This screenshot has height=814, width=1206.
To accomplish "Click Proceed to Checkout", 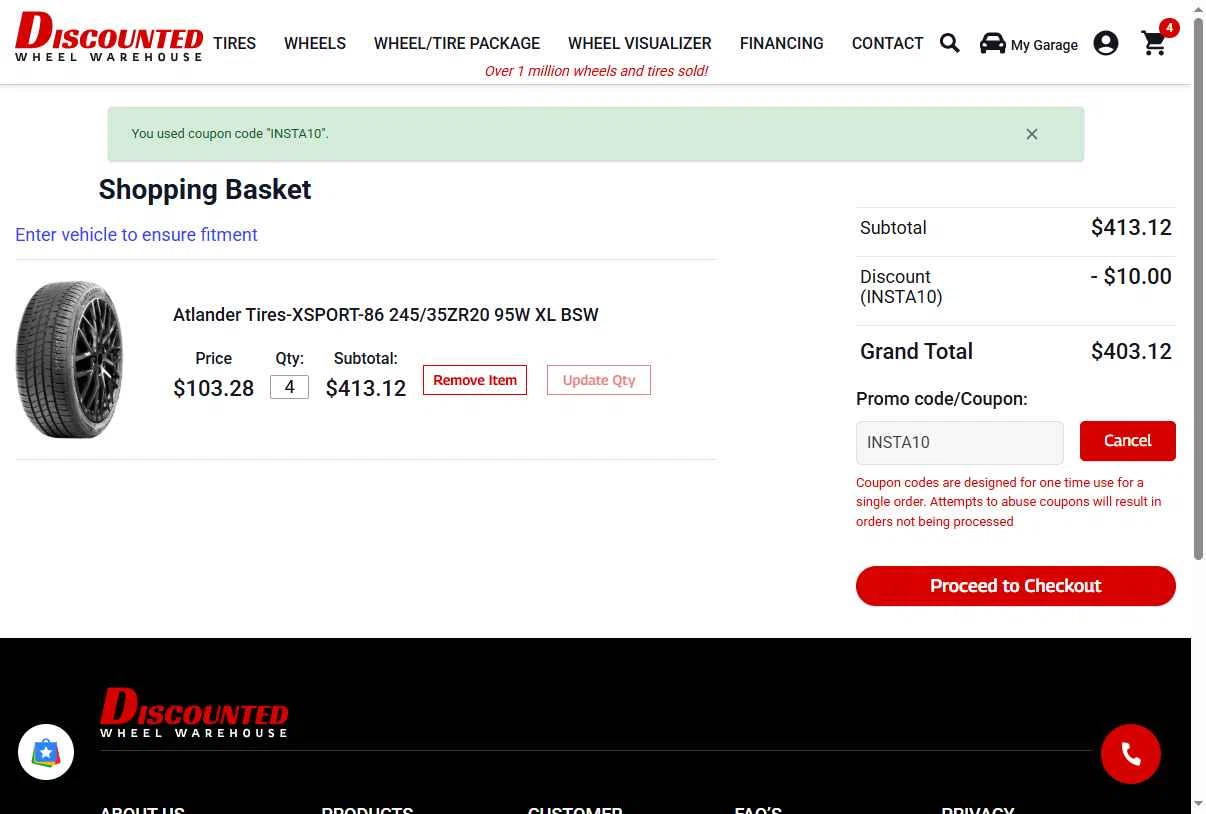I will tap(1016, 586).
